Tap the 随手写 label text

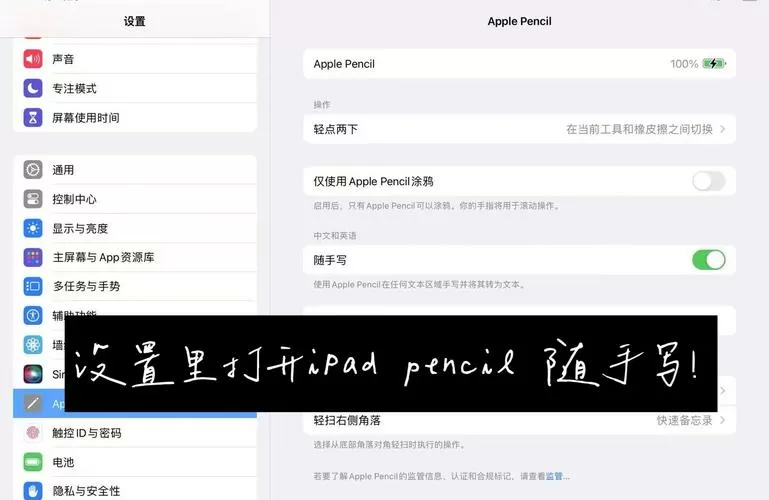(x=330, y=260)
